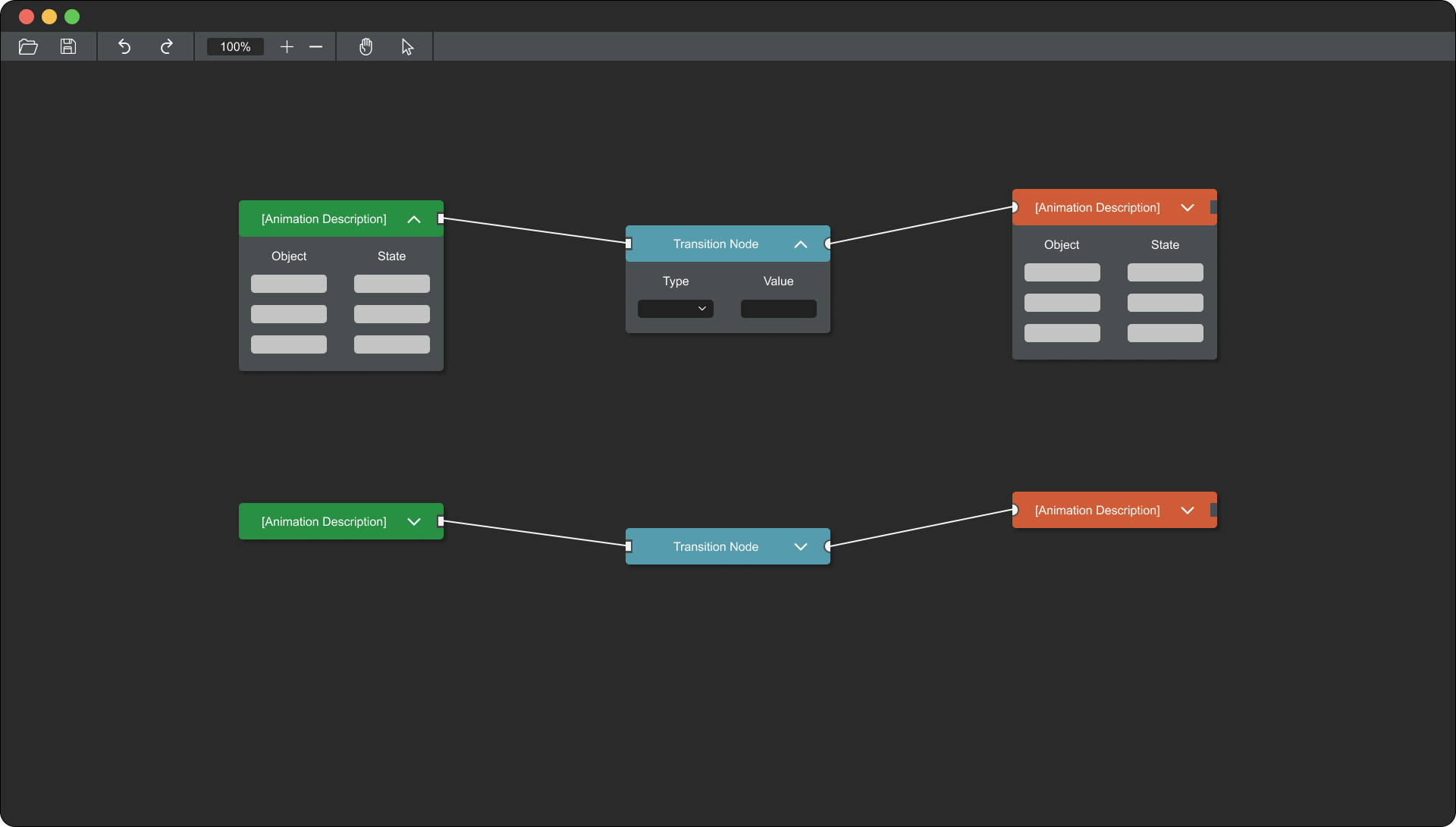Save project with the floppy disk icon

(68, 47)
